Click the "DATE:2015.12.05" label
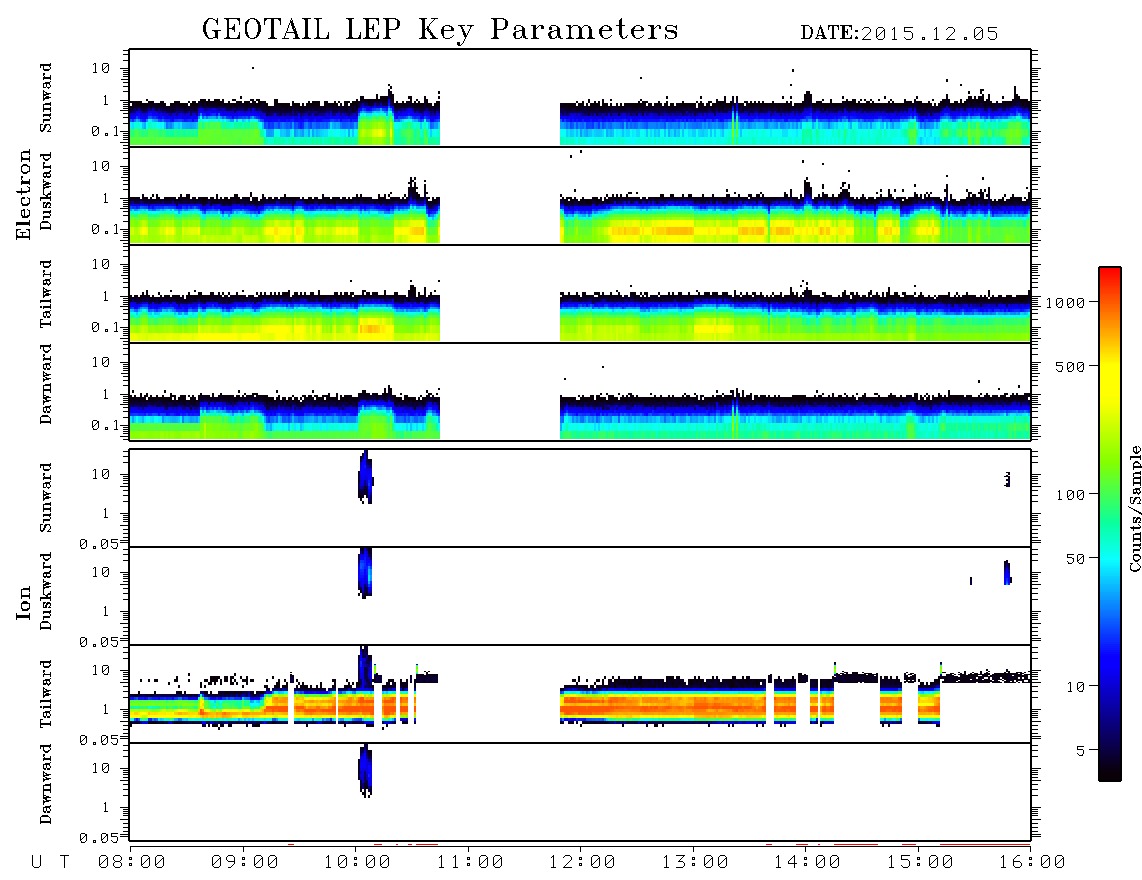 point(899,34)
